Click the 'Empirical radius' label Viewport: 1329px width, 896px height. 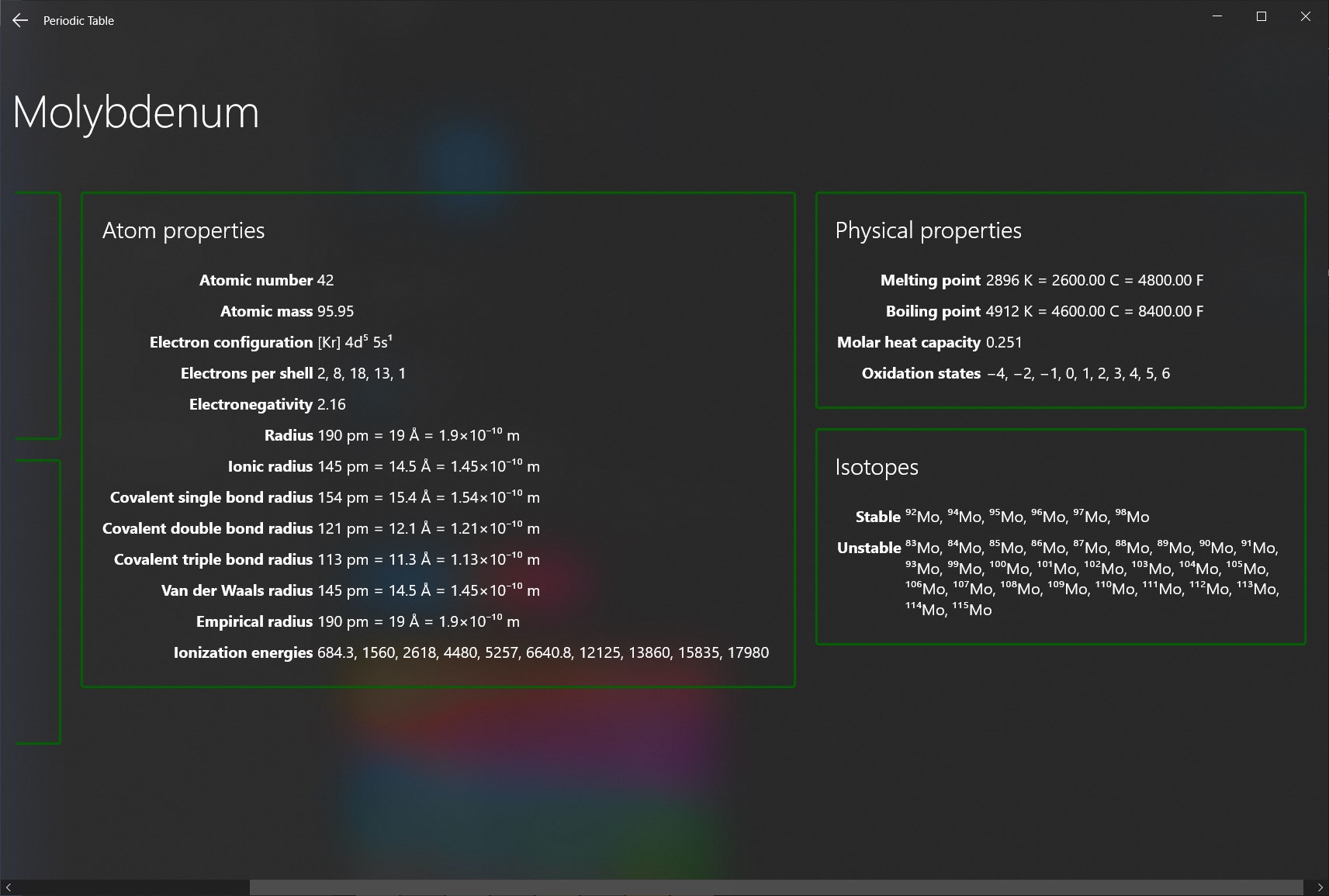coord(254,621)
